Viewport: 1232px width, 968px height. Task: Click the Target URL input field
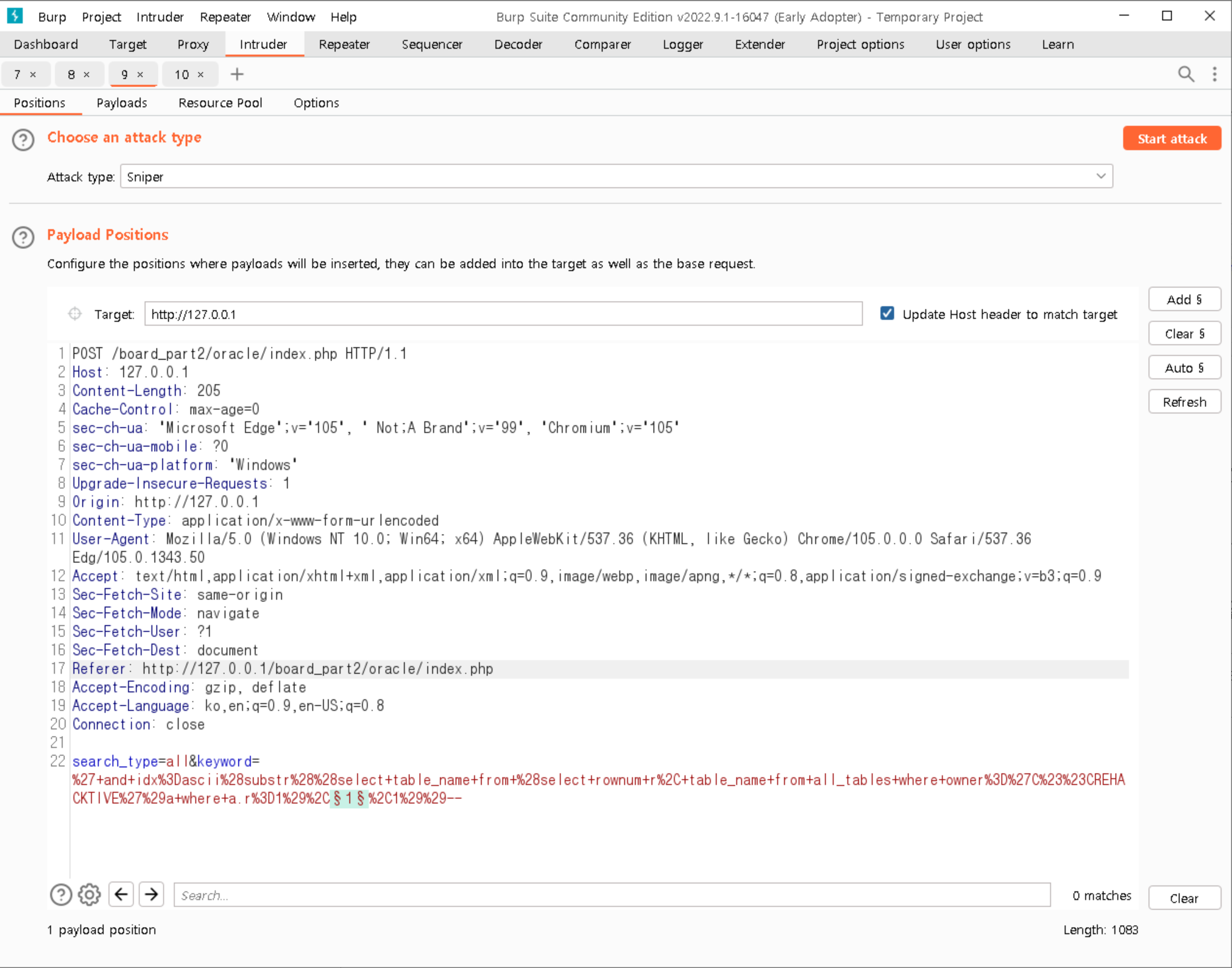[x=503, y=314]
